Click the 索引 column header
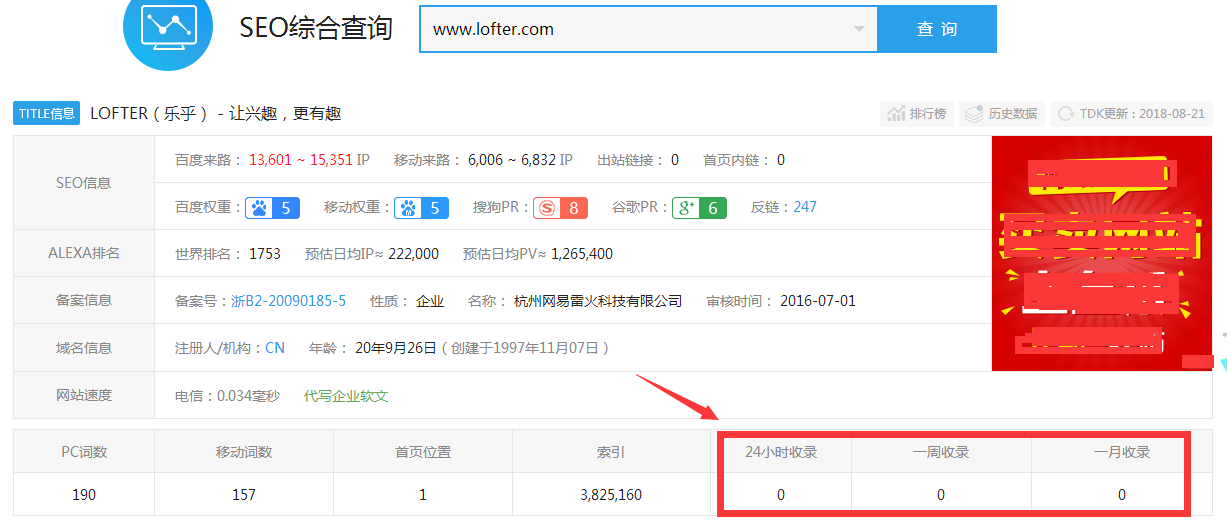1227x521 pixels. pyautogui.click(x=611, y=452)
